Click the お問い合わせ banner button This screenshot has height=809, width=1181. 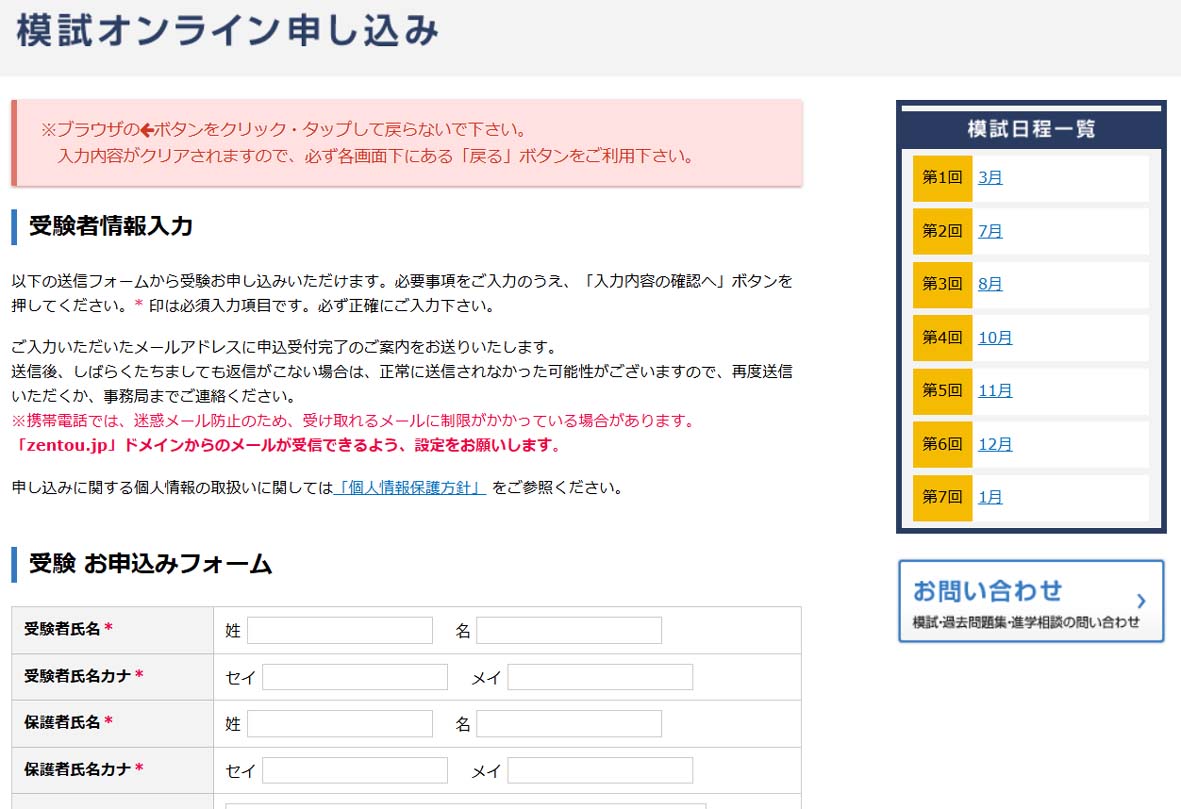1030,601
